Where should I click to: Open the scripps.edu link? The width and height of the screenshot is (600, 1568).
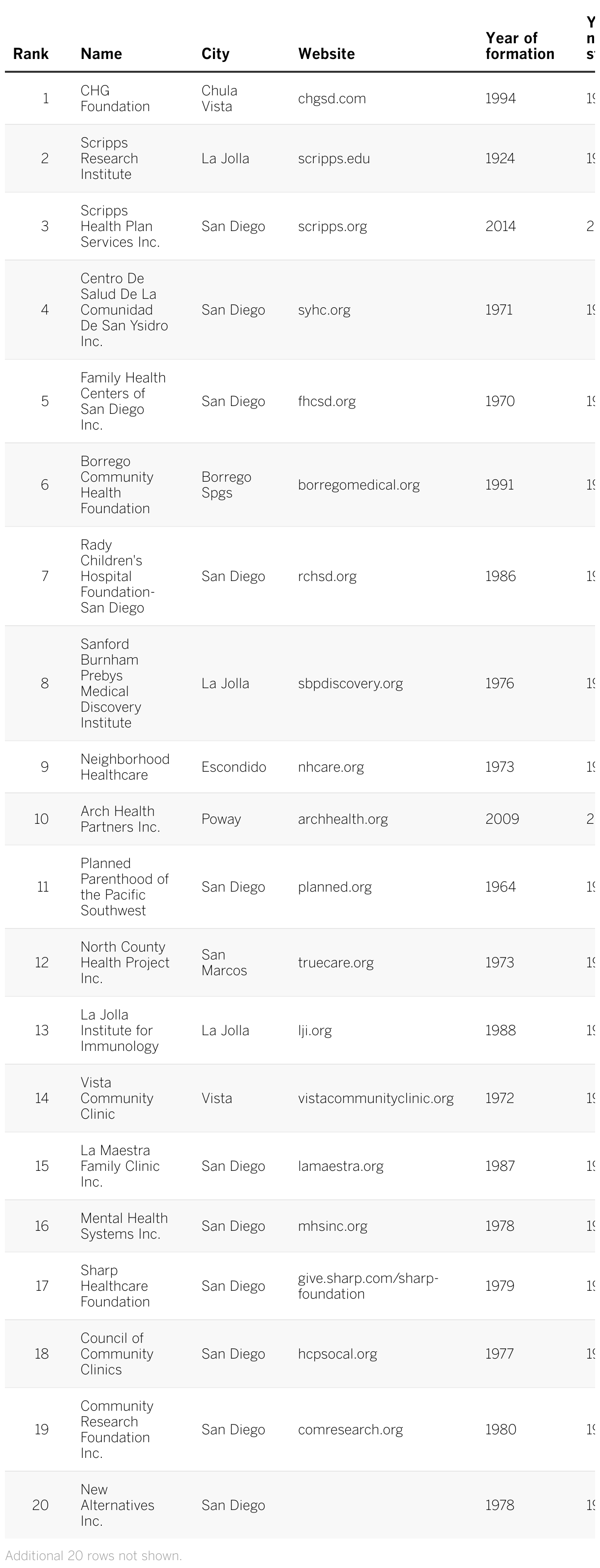coord(333,158)
